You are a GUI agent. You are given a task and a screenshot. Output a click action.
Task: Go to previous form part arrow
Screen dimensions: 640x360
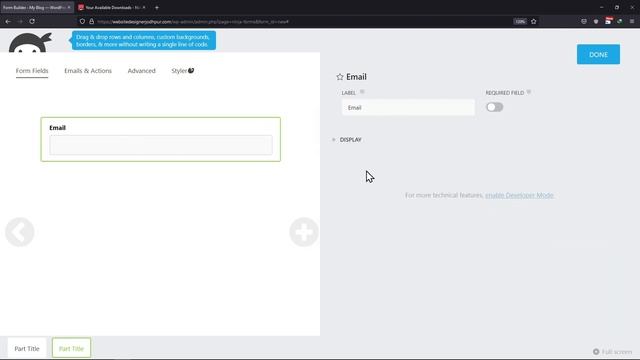20,232
